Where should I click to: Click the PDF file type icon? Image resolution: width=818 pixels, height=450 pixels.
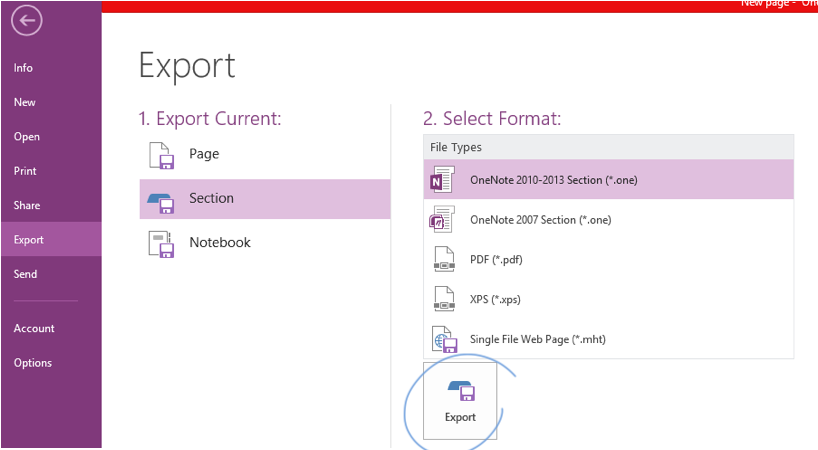pos(444,259)
